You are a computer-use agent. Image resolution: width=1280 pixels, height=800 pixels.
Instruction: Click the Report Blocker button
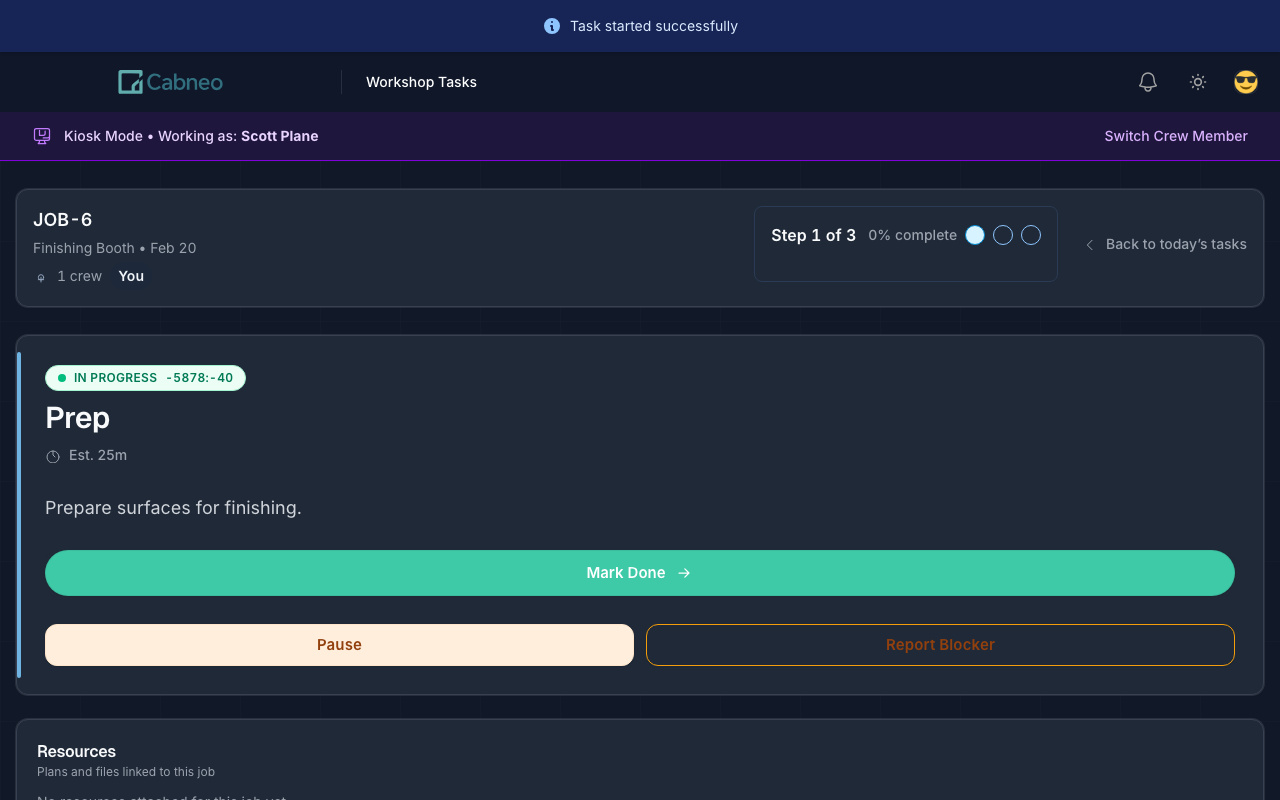coord(940,645)
